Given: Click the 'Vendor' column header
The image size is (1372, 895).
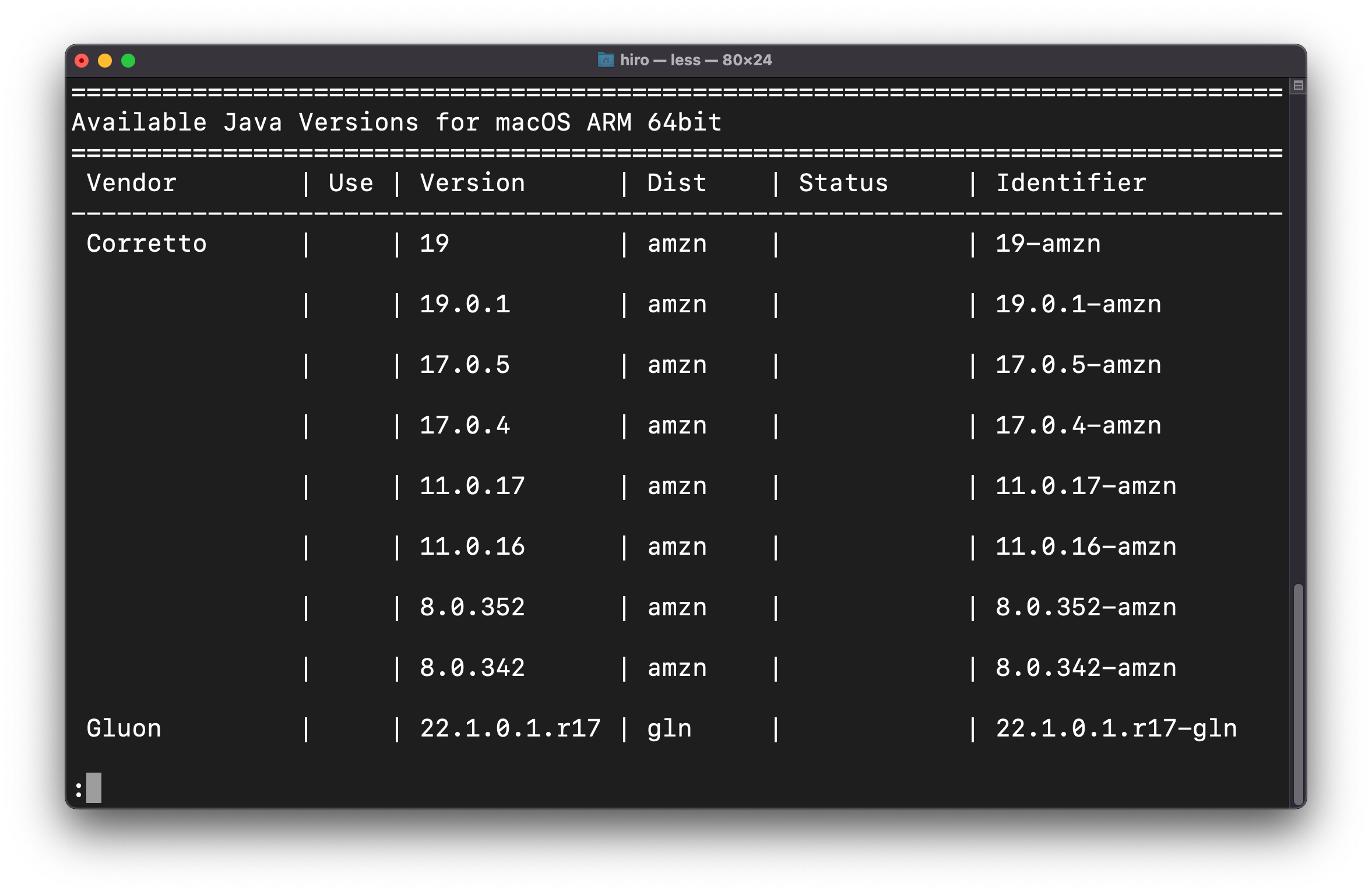Looking at the screenshot, I should pyautogui.click(x=132, y=183).
